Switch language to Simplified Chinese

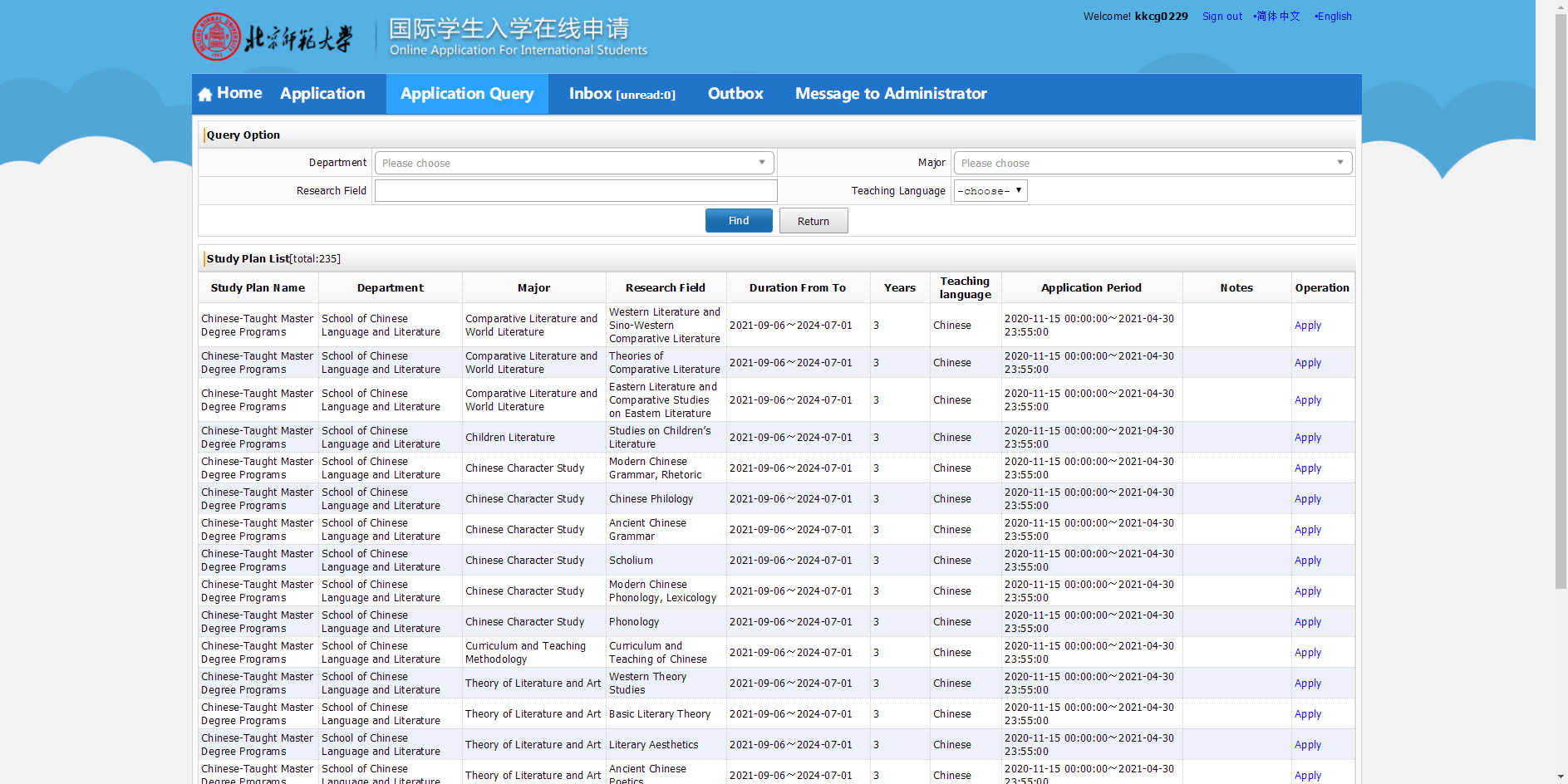[1277, 17]
